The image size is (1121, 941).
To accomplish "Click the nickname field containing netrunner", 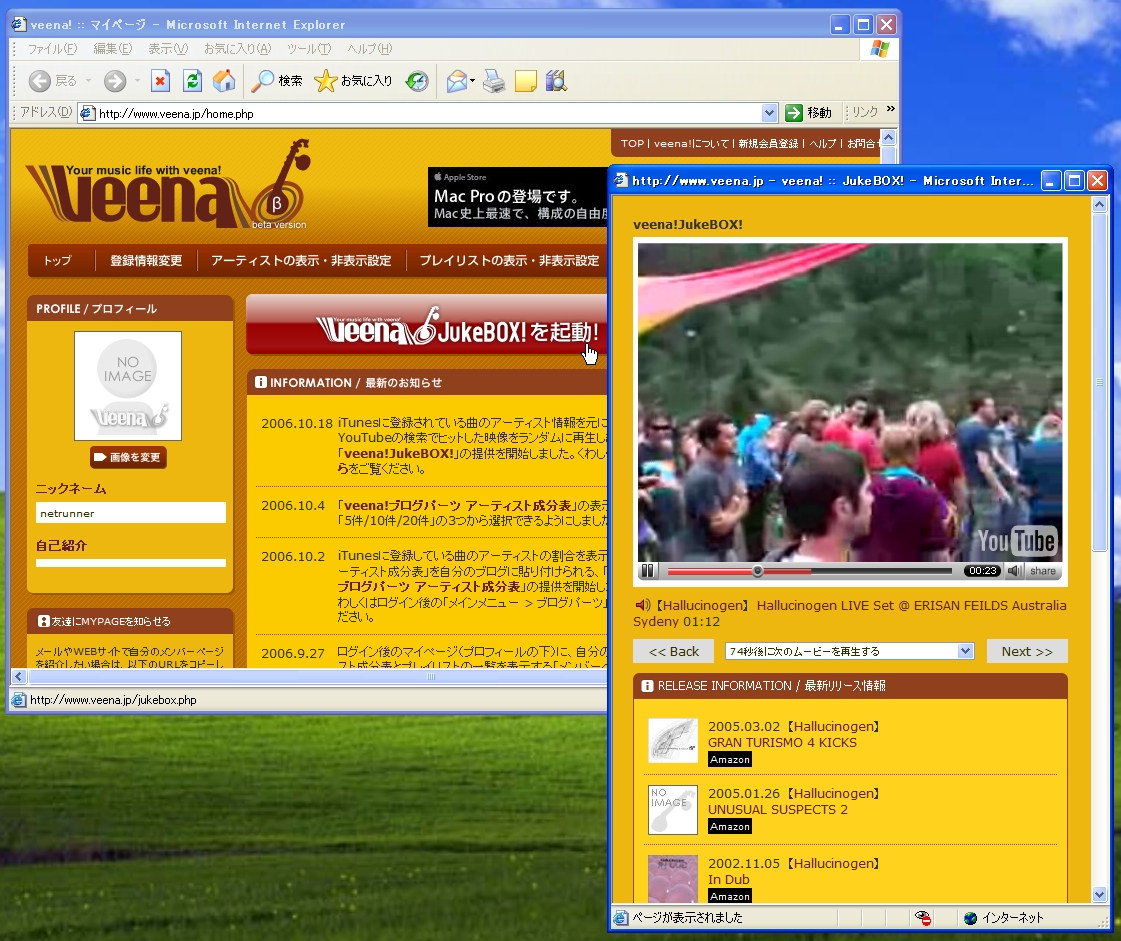I will tap(131, 513).
